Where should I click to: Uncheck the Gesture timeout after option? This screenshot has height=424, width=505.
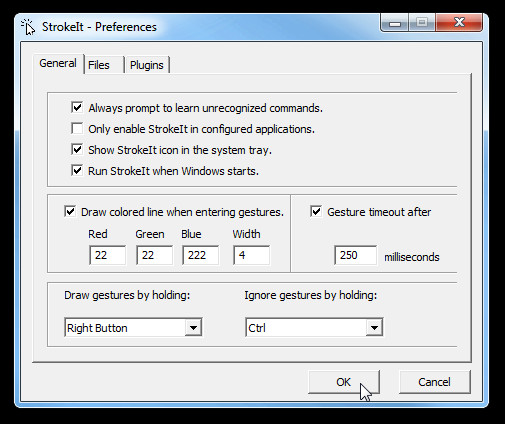[316, 212]
